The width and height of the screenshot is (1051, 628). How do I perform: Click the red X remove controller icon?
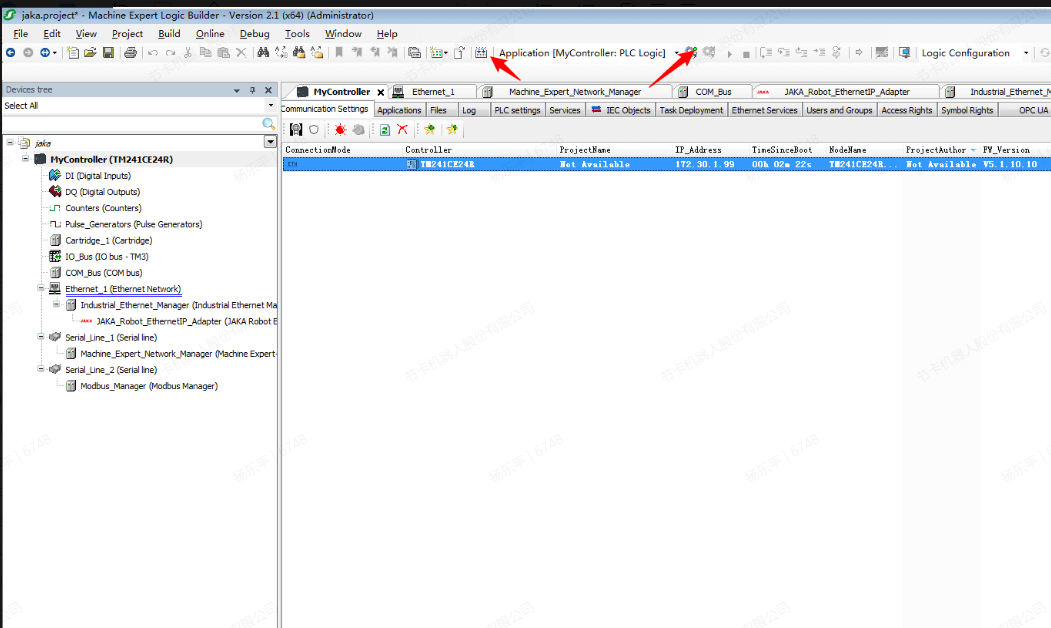(x=402, y=130)
